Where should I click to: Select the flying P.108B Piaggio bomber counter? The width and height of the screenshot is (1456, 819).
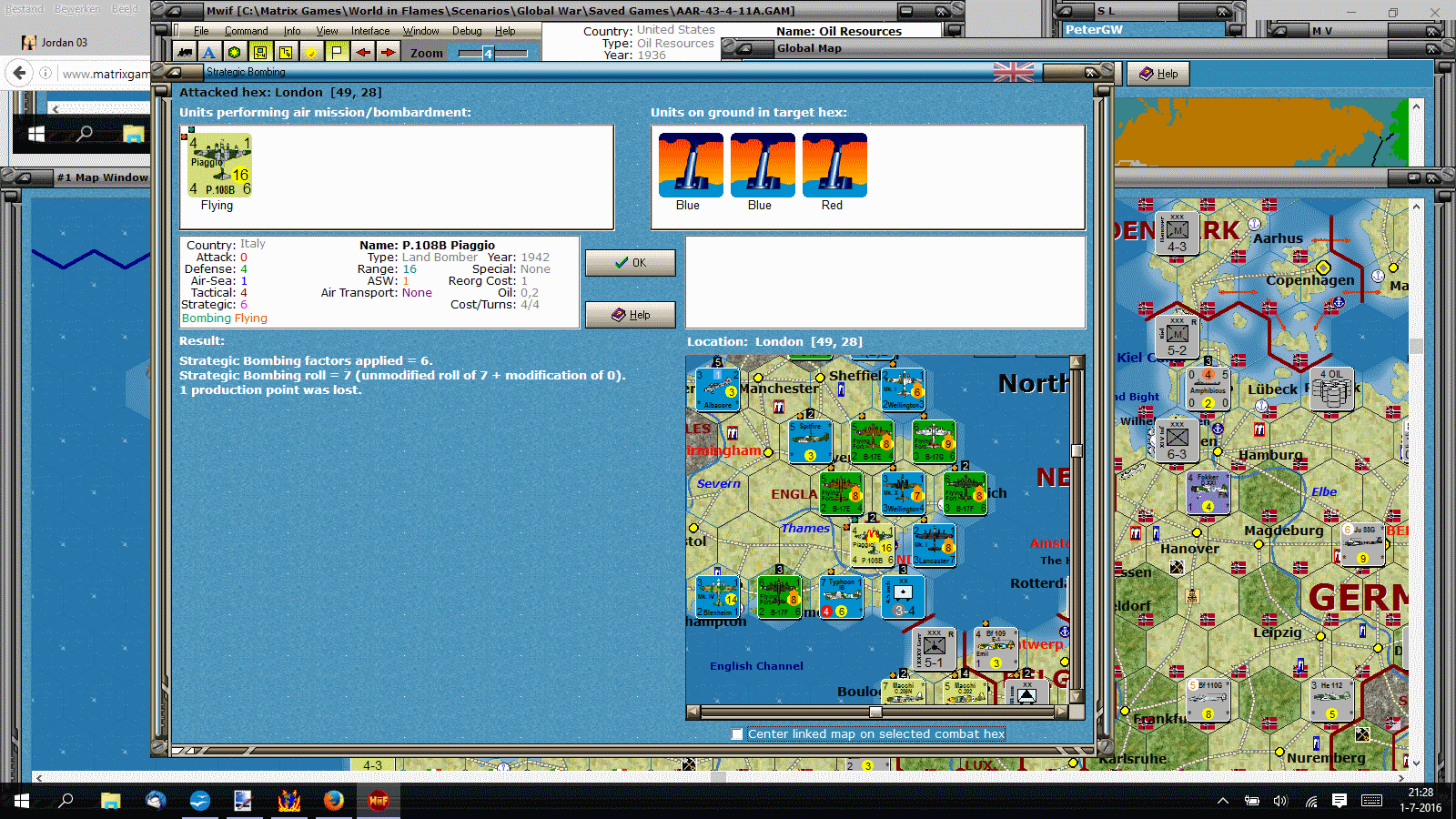point(219,166)
